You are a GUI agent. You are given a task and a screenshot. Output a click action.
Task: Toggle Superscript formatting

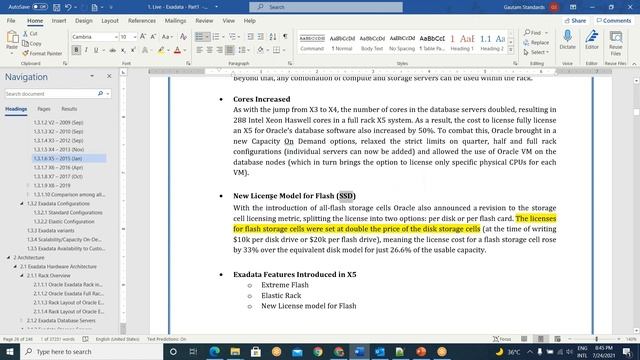(133, 50)
